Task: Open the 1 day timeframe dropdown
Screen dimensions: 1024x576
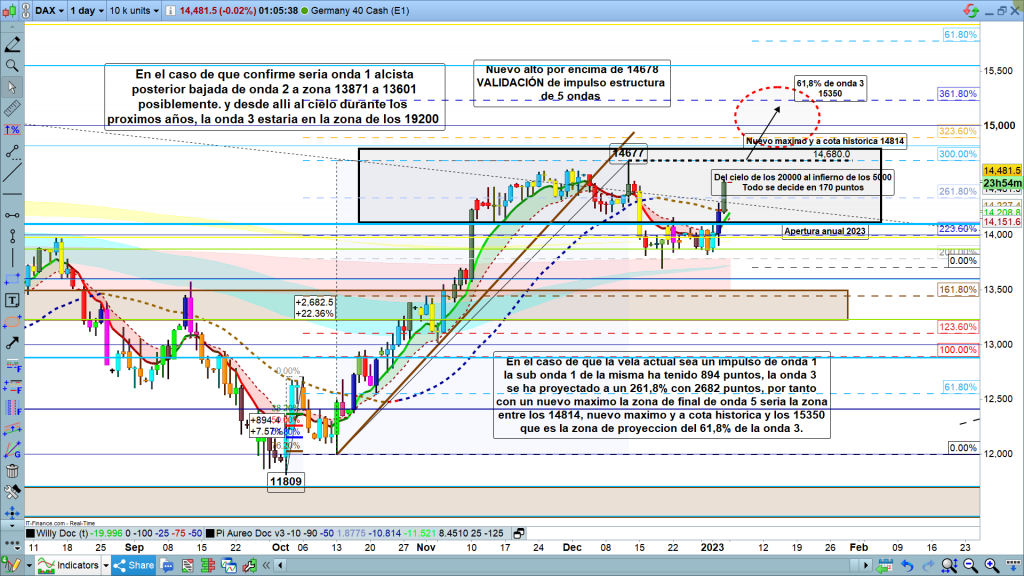Action: coord(87,9)
